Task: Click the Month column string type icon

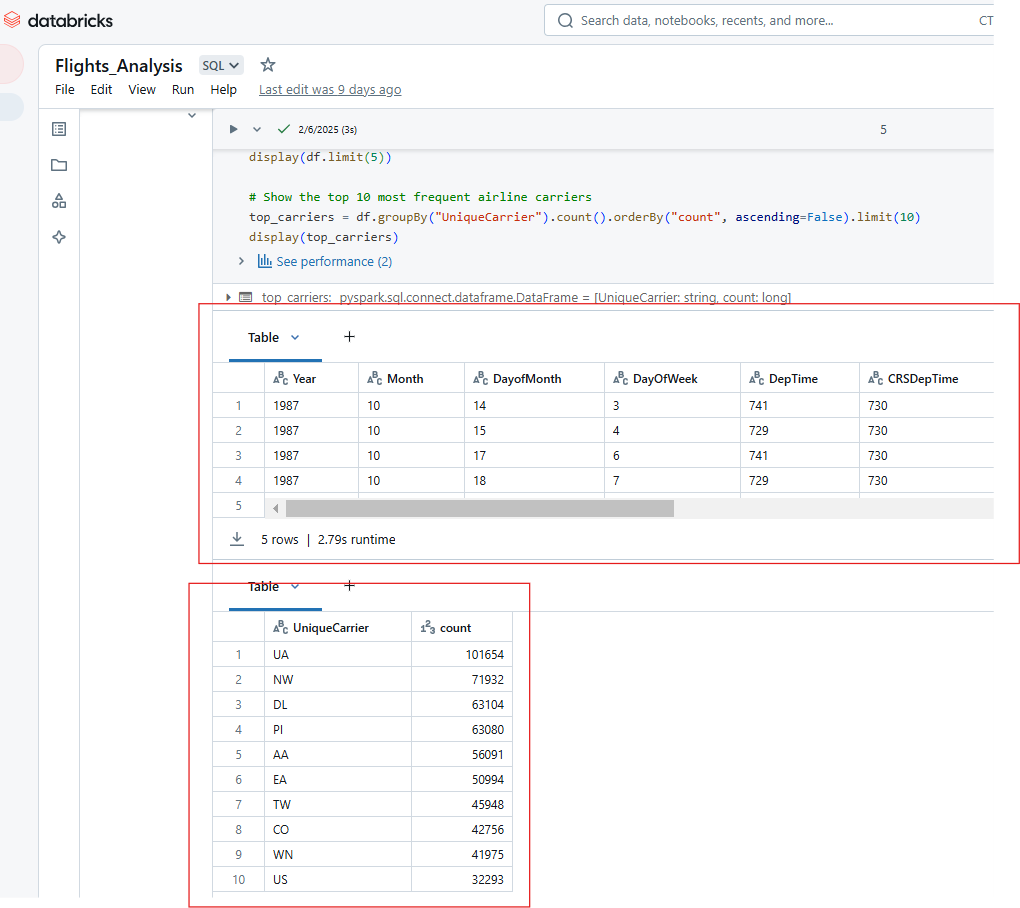Action: coord(375,379)
